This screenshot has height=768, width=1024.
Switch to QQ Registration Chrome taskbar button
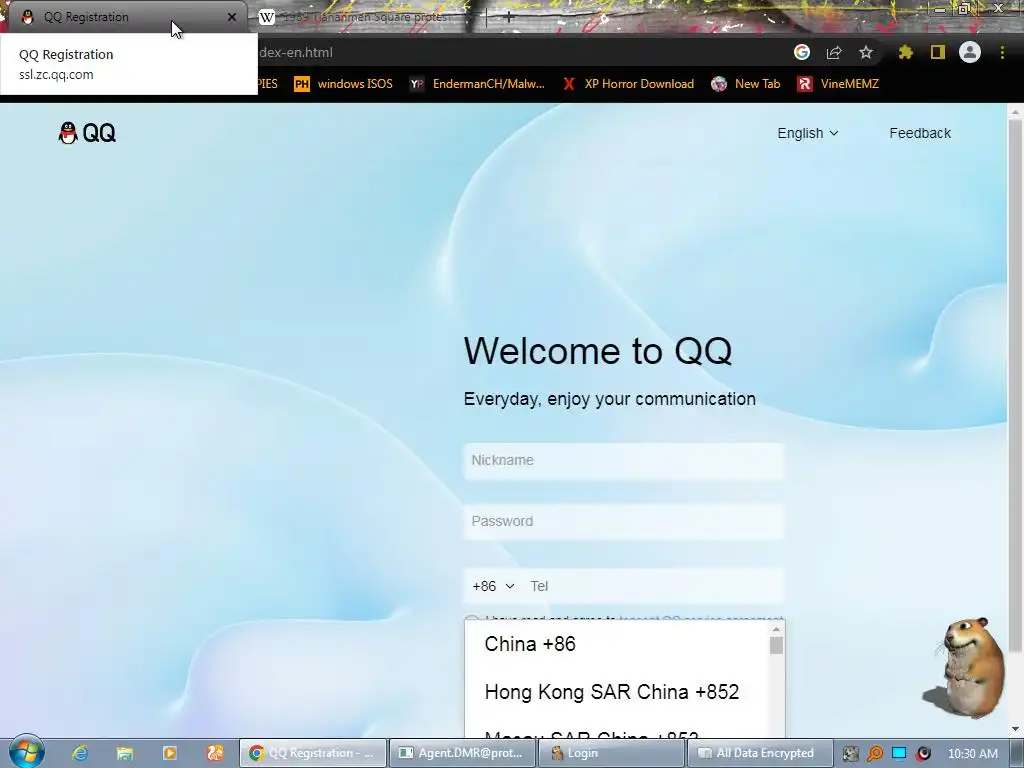(x=313, y=753)
